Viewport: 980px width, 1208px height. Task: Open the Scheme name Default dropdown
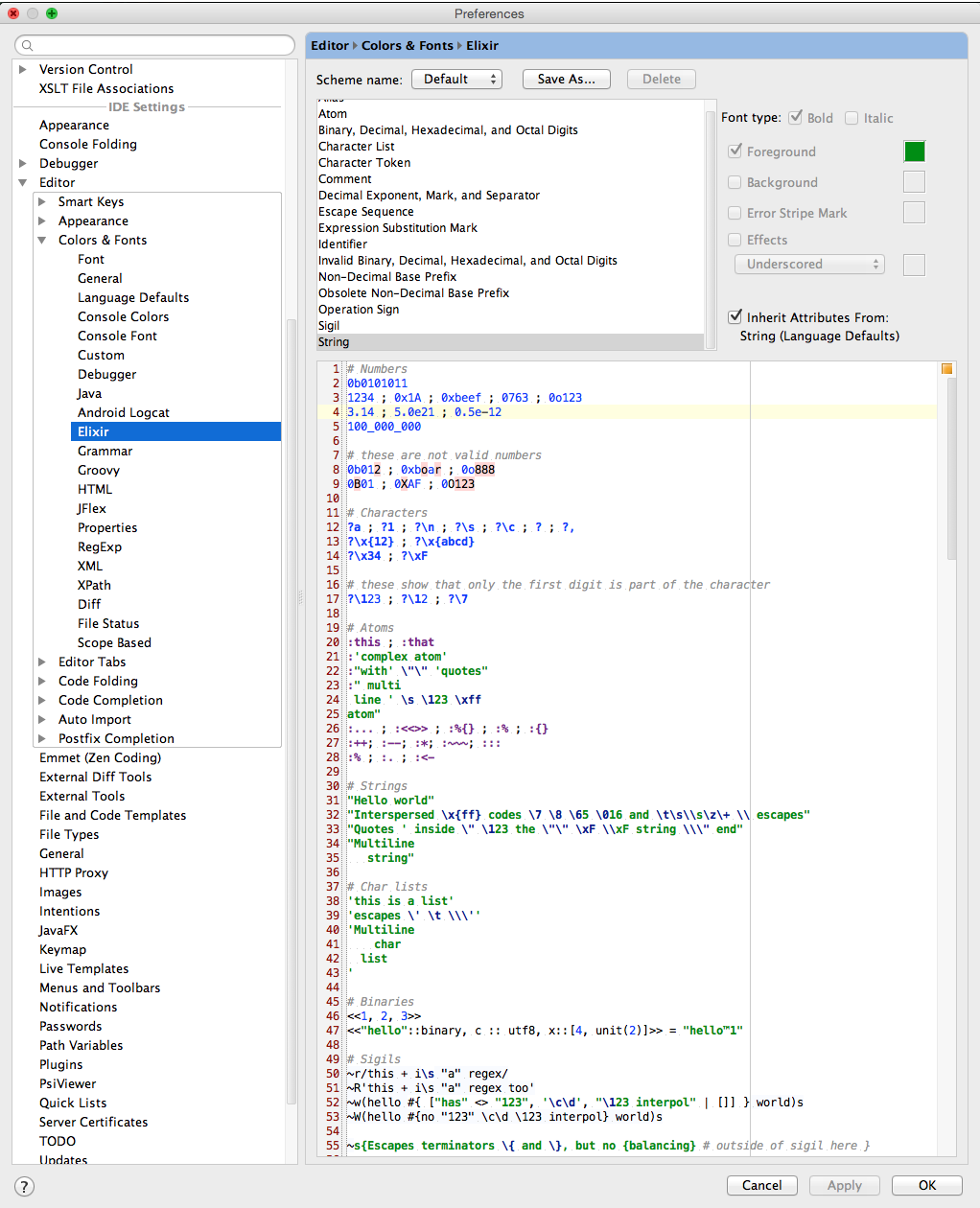(x=457, y=80)
